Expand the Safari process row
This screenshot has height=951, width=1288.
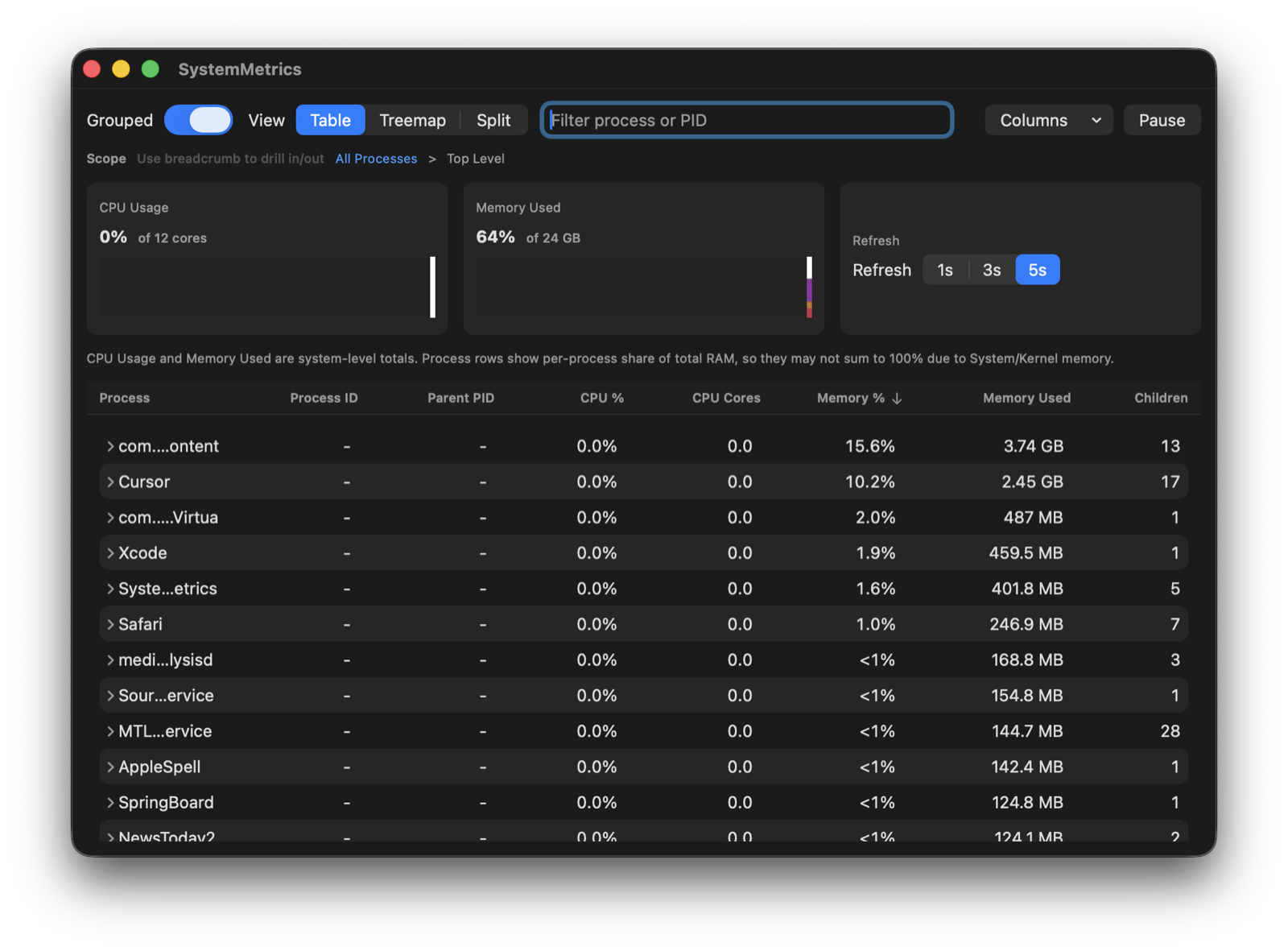110,624
